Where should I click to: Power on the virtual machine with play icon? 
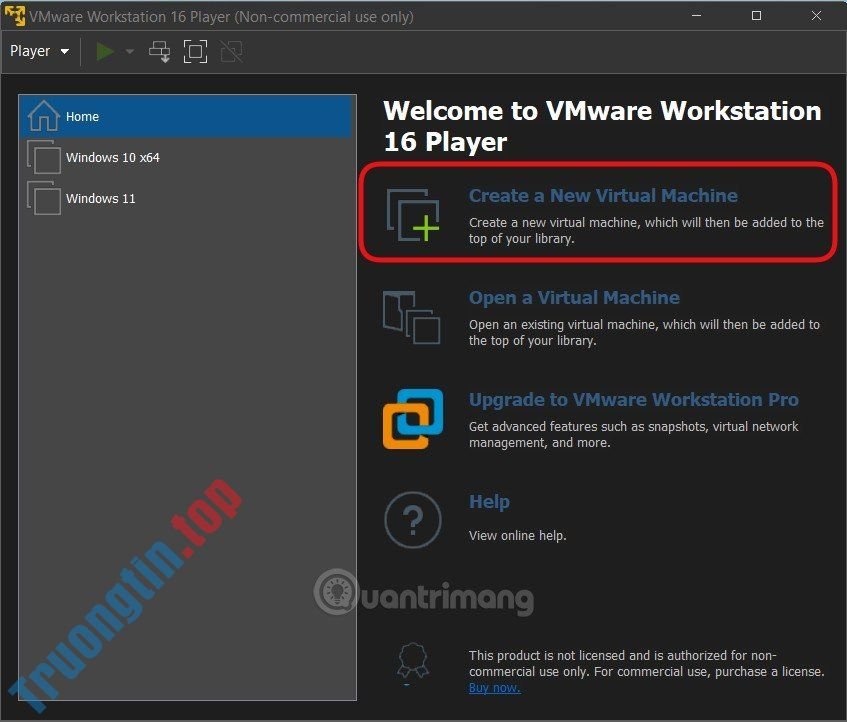(105, 51)
